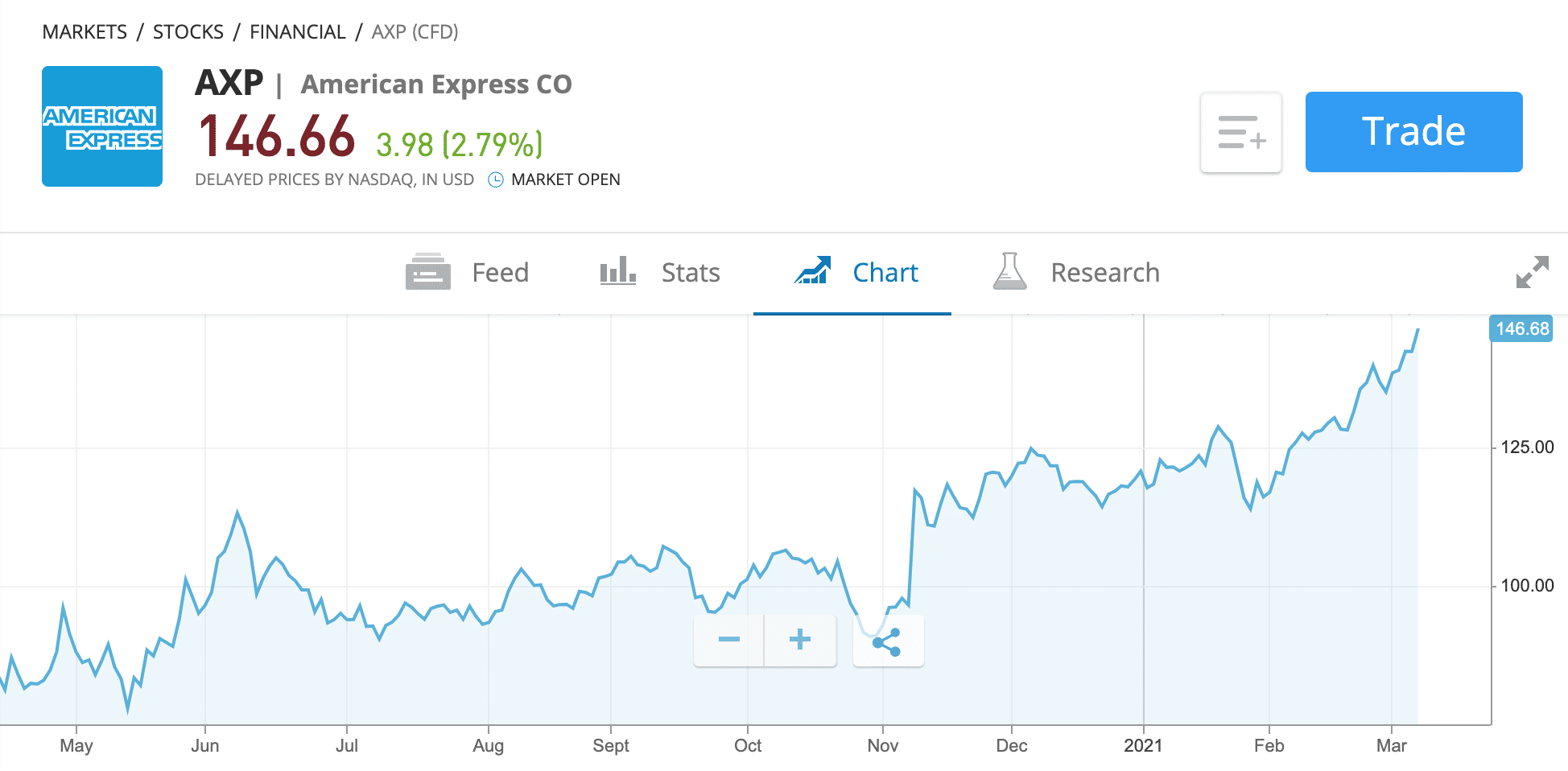Go to STOCKS breadcrumb link
This screenshot has height=771, width=1568.
coord(188,32)
